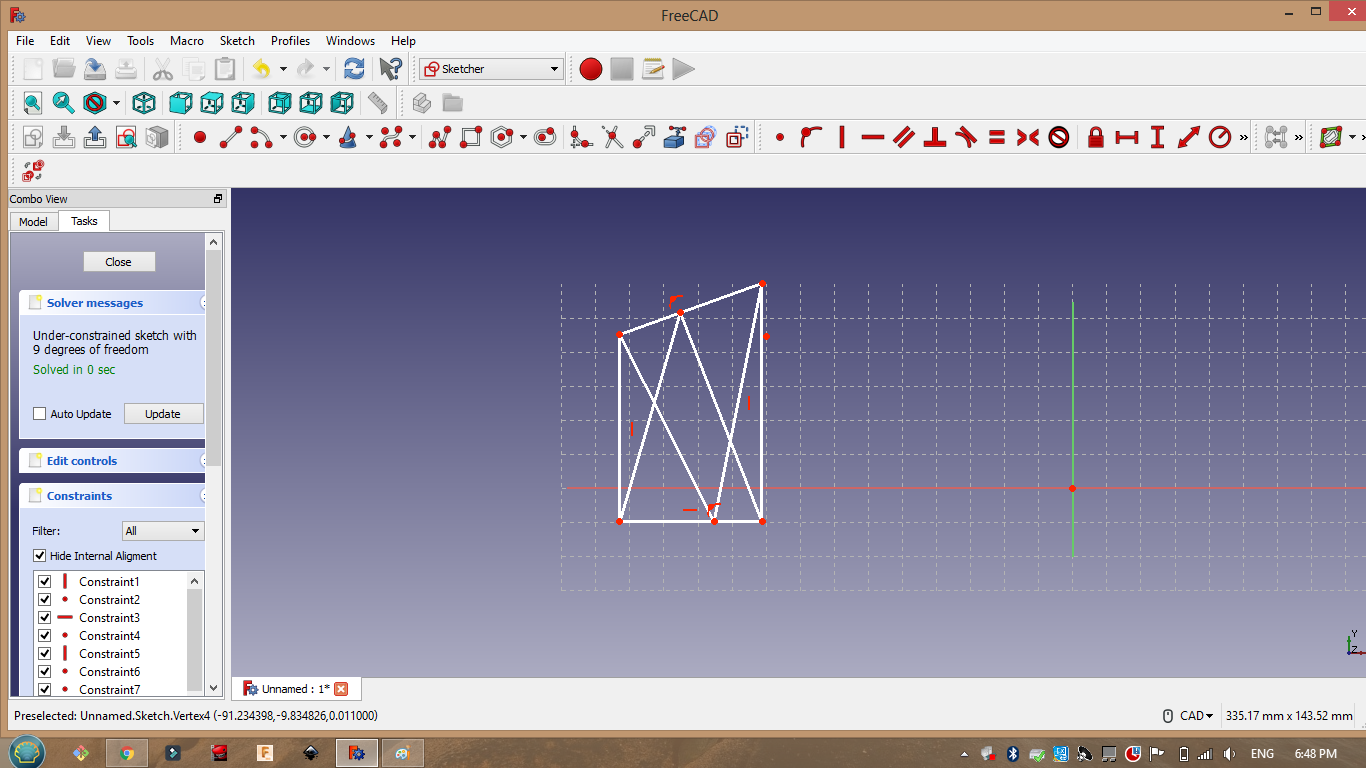Expand the B-spline tool dropdown arrow
Image resolution: width=1366 pixels, height=768 pixels.
click(412, 137)
